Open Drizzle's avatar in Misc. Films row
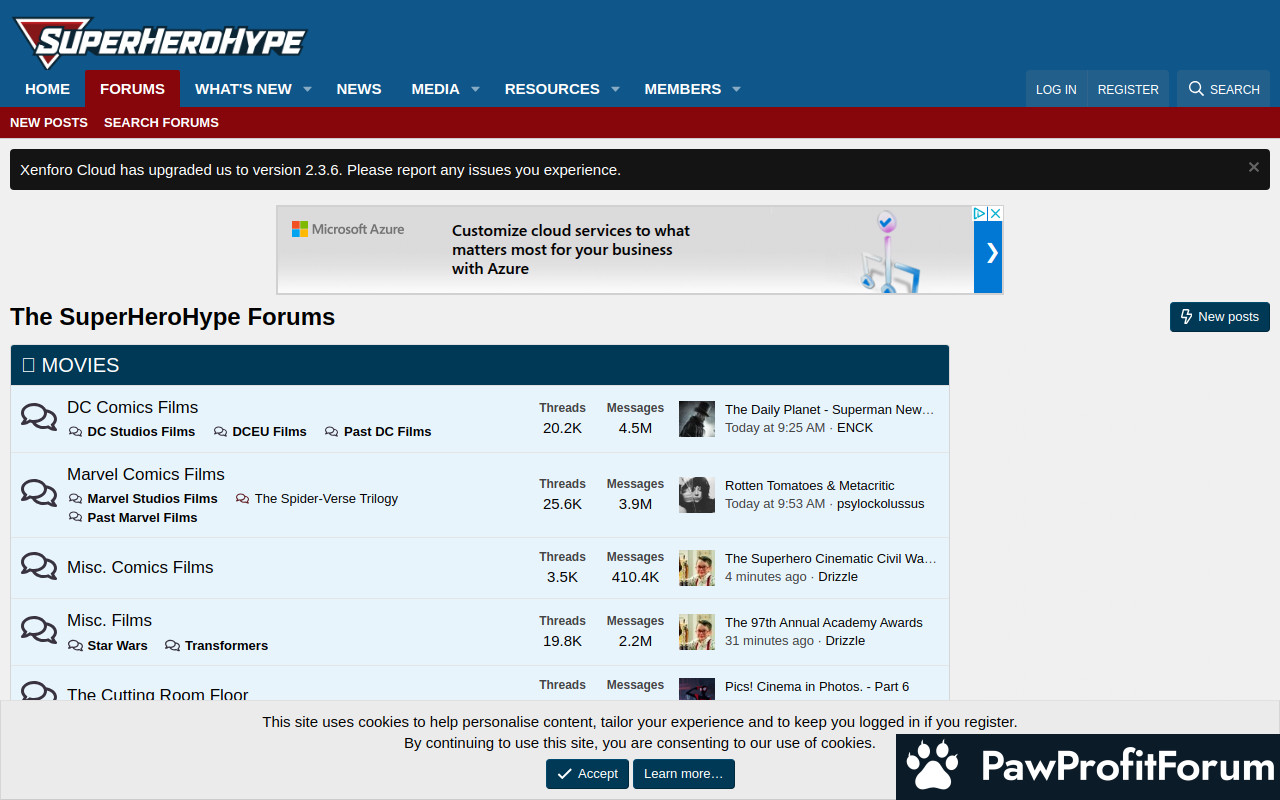The width and height of the screenshot is (1280, 800). pos(697,632)
